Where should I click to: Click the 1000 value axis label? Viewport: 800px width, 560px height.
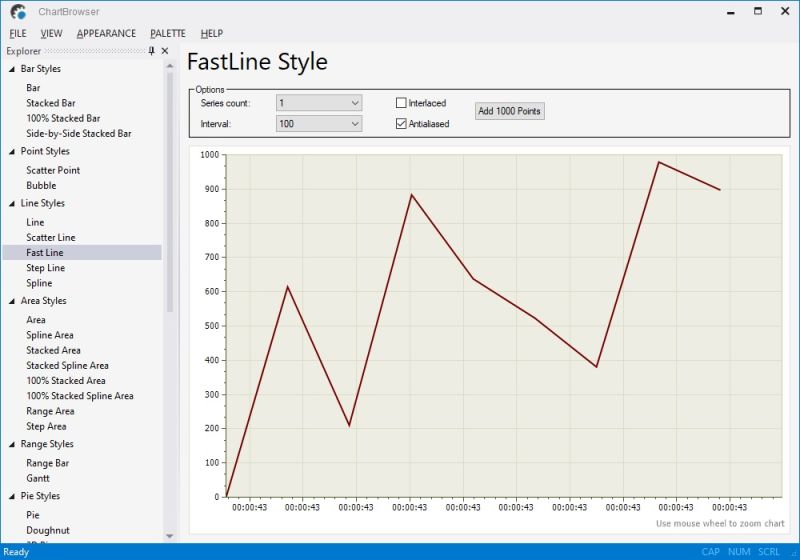[210, 155]
